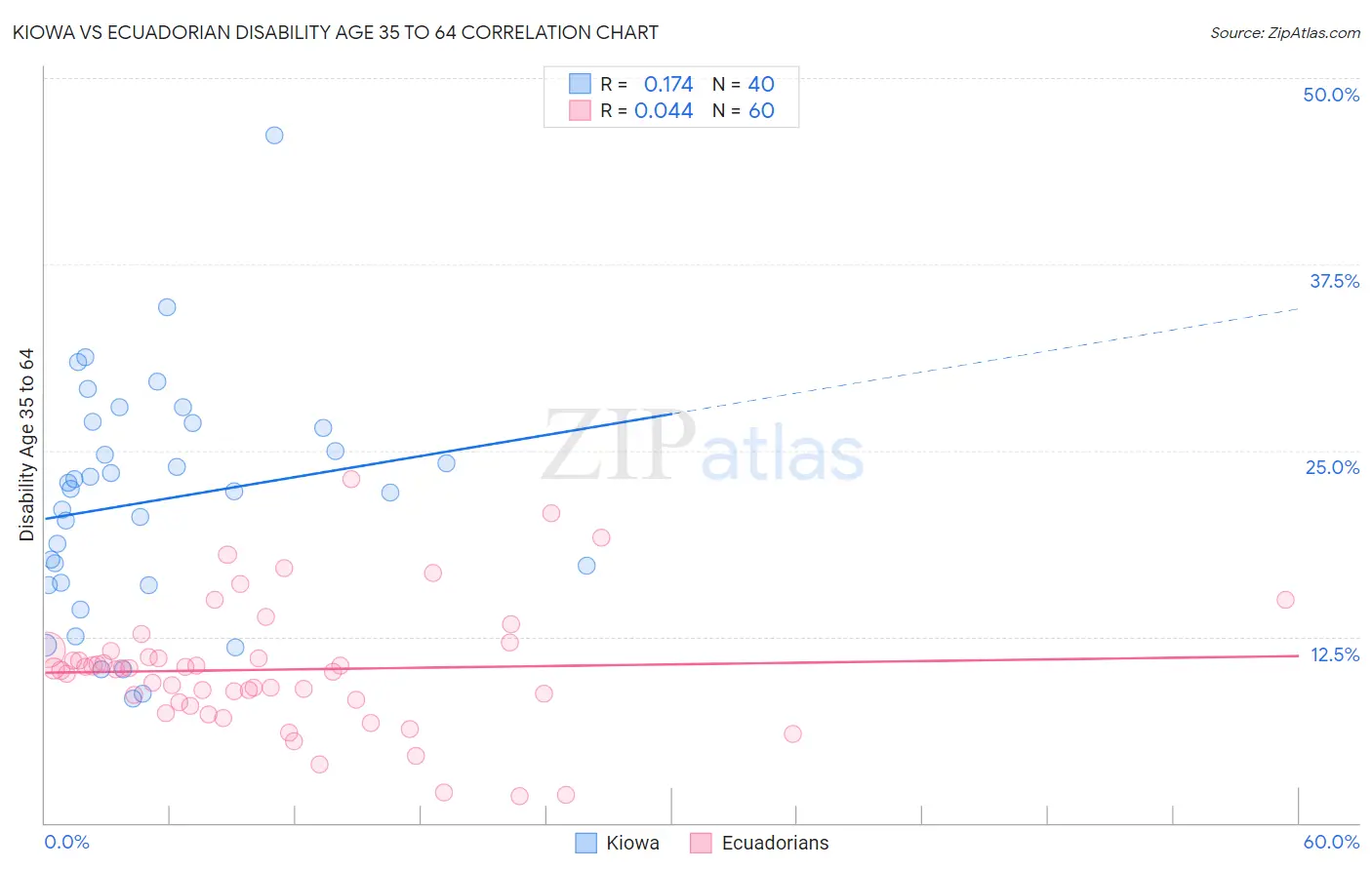Viewport: 1372px width, 870px height.
Task: Click the Kiowa legend color swatch at bottom
Action: [585, 843]
